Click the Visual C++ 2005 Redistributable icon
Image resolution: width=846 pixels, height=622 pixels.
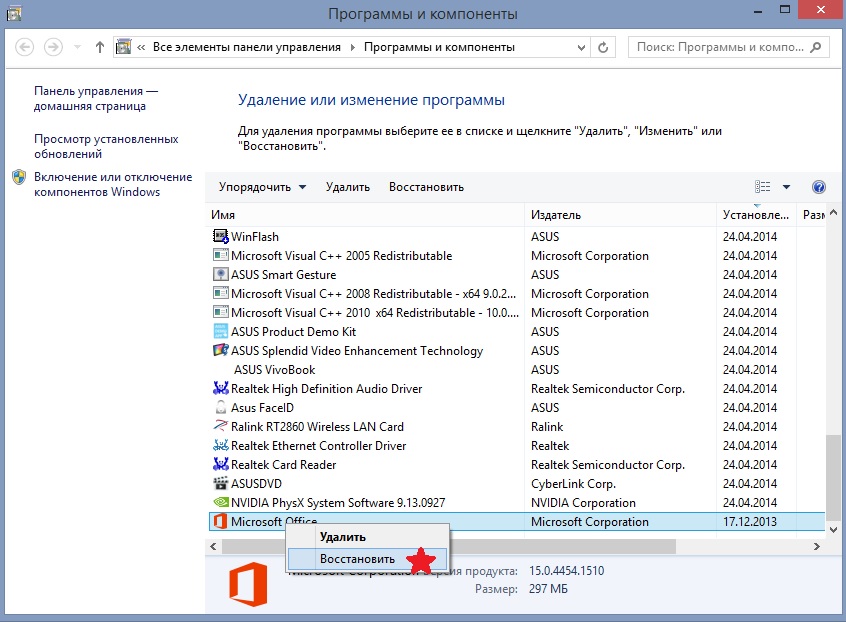coord(221,255)
